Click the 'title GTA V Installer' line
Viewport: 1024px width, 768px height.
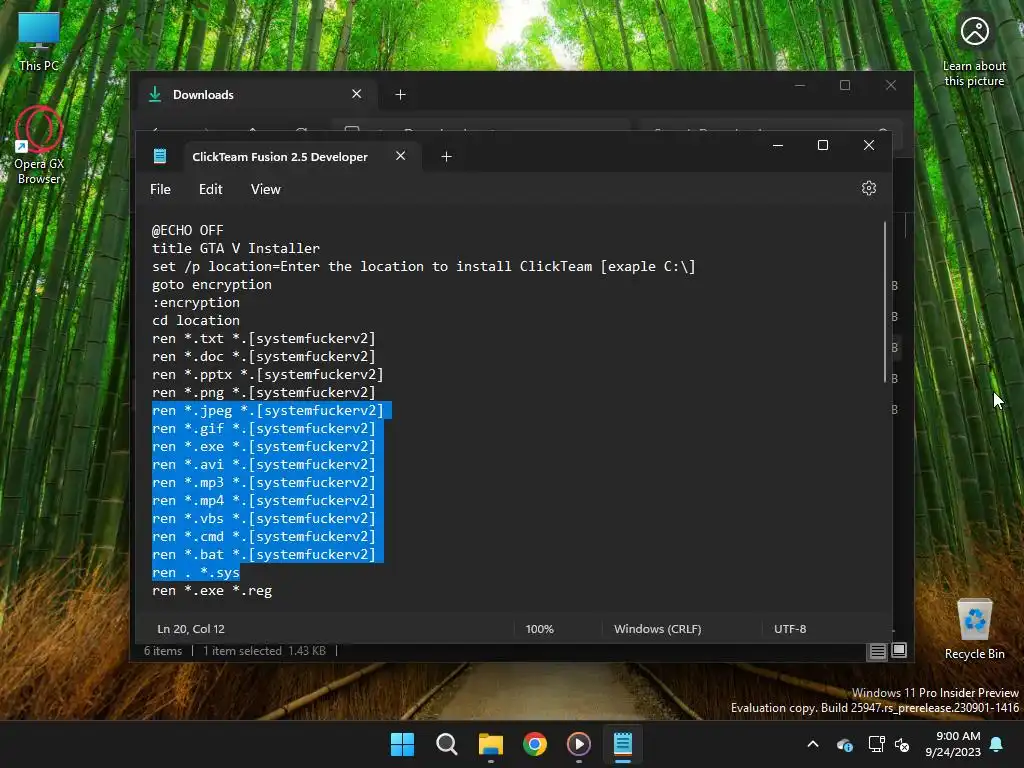[236, 248]
